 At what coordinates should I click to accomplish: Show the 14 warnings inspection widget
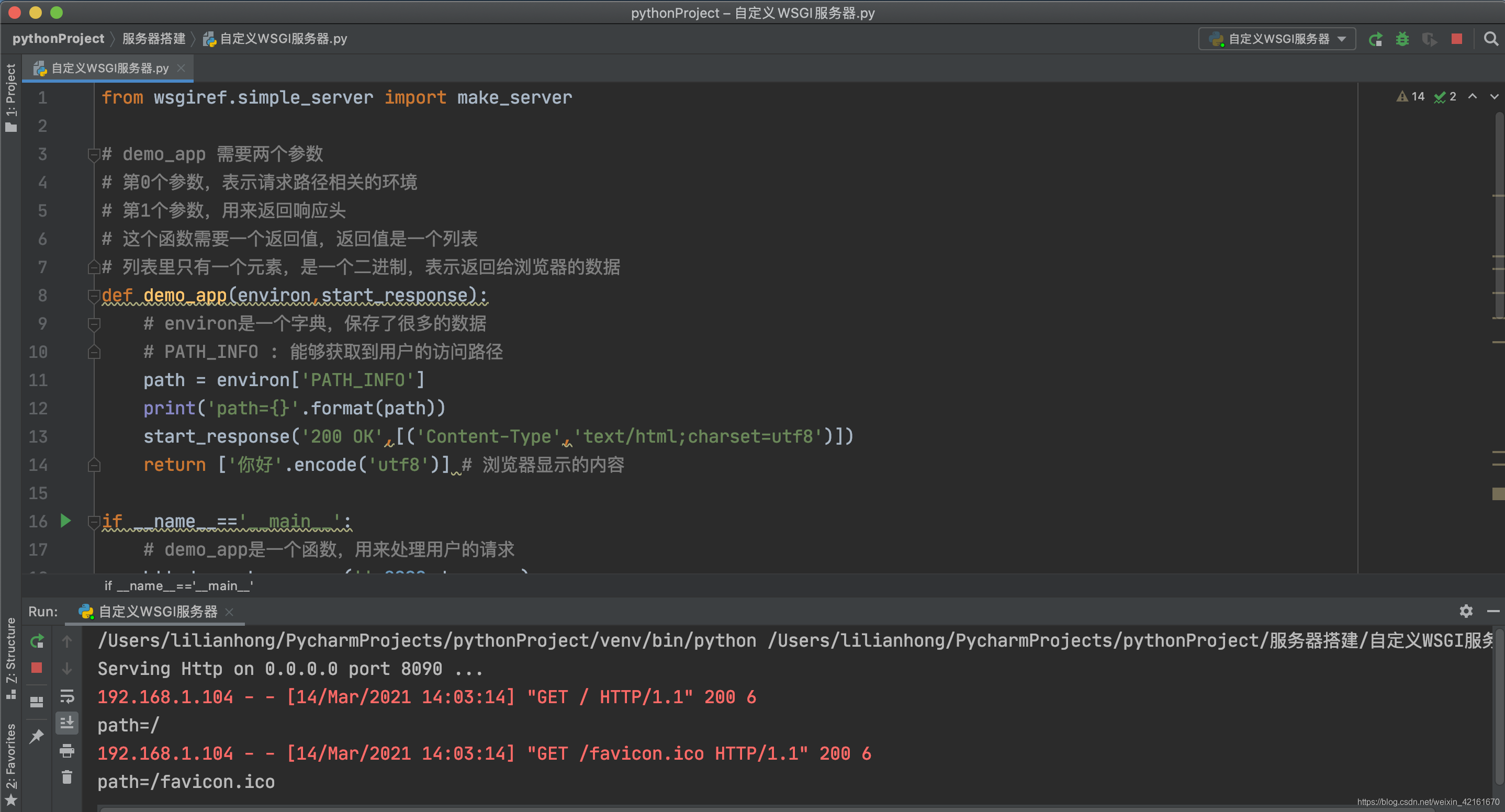(x=1410, y=96)
